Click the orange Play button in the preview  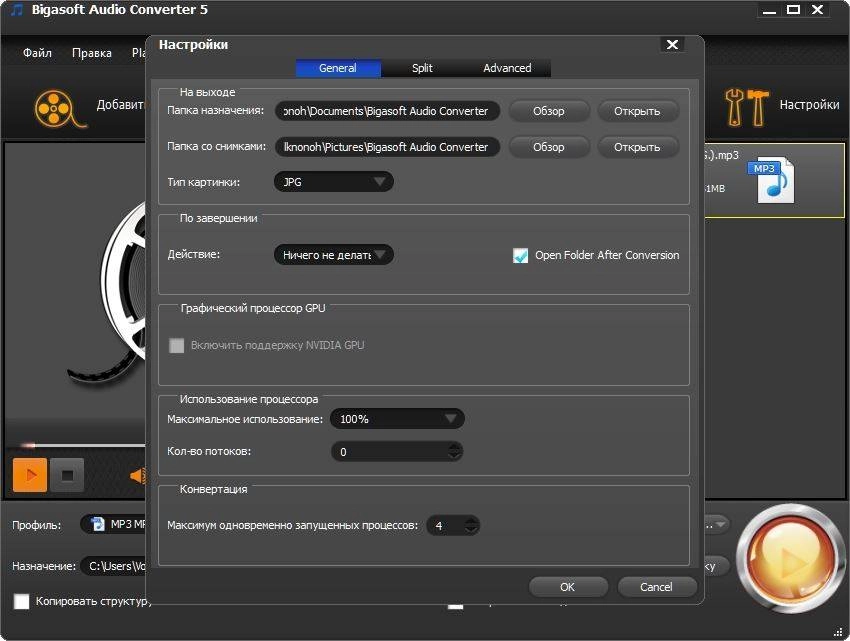click(x=30, y=475)
